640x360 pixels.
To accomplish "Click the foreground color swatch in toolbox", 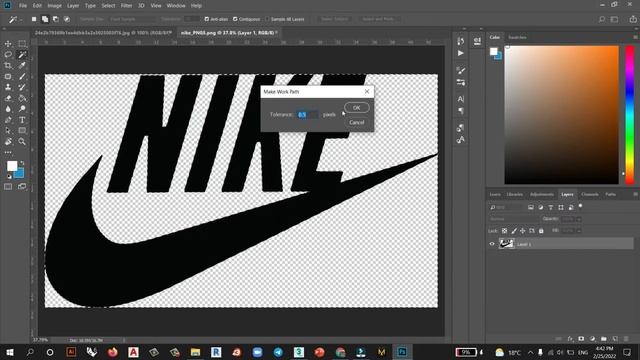I will click(x=12, y=166).
